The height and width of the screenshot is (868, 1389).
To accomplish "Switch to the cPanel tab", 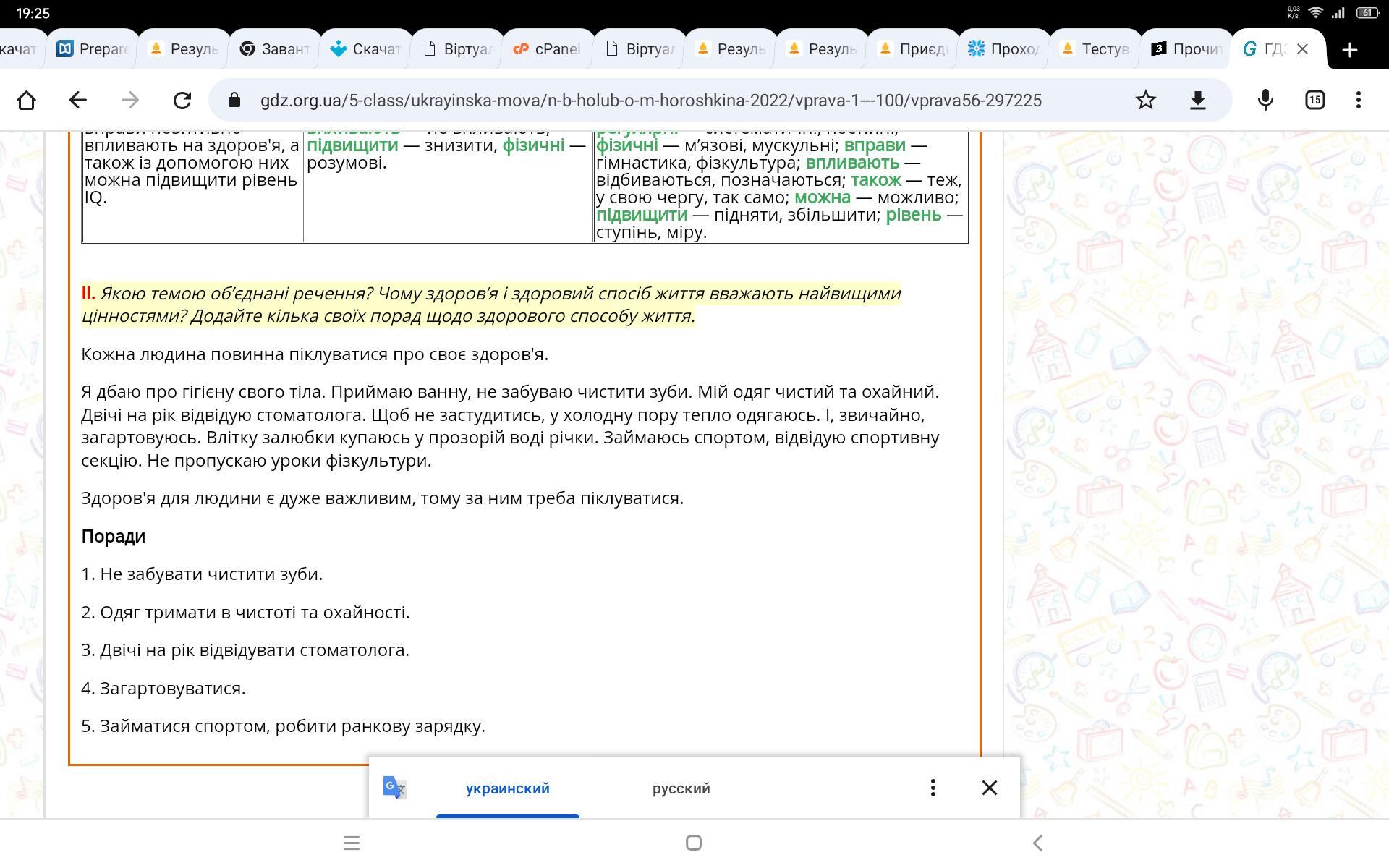I will pos(547,49).
